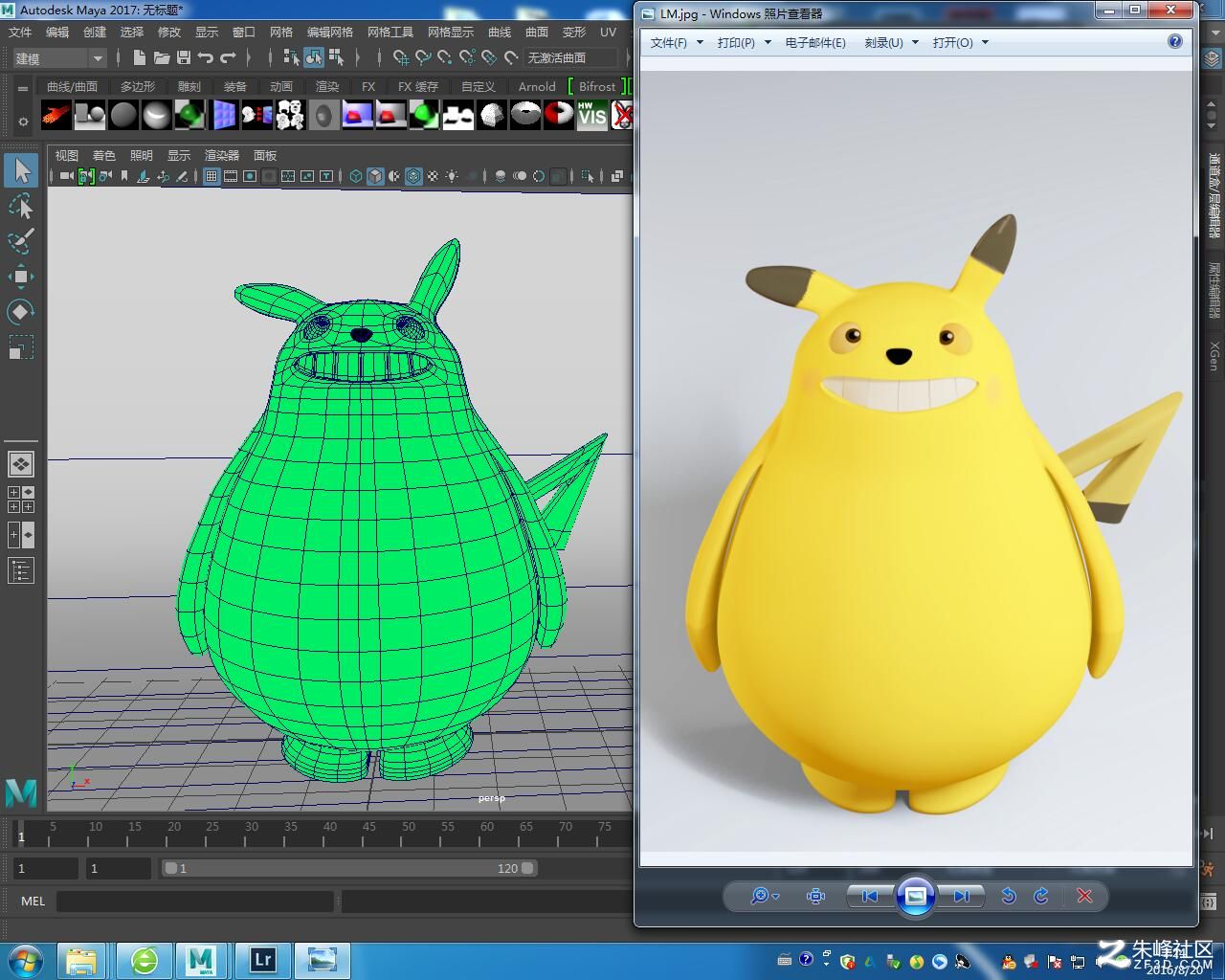Image resolution: width=1225 pixels, height=980 pixels.
Task: Toggle textured display checker icon
Action: (433, 176)
